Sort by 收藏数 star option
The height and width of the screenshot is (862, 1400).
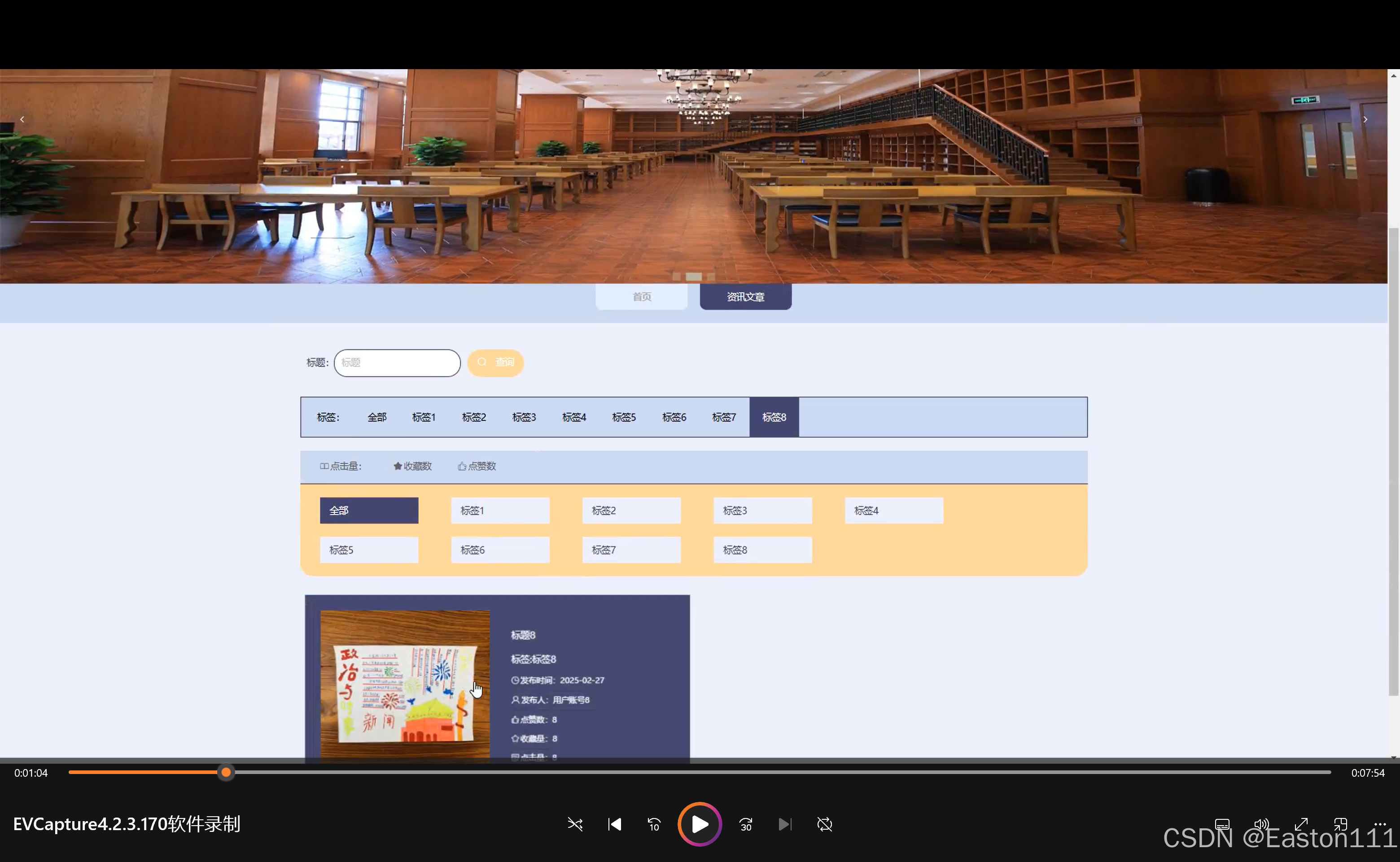pos(412,466)
